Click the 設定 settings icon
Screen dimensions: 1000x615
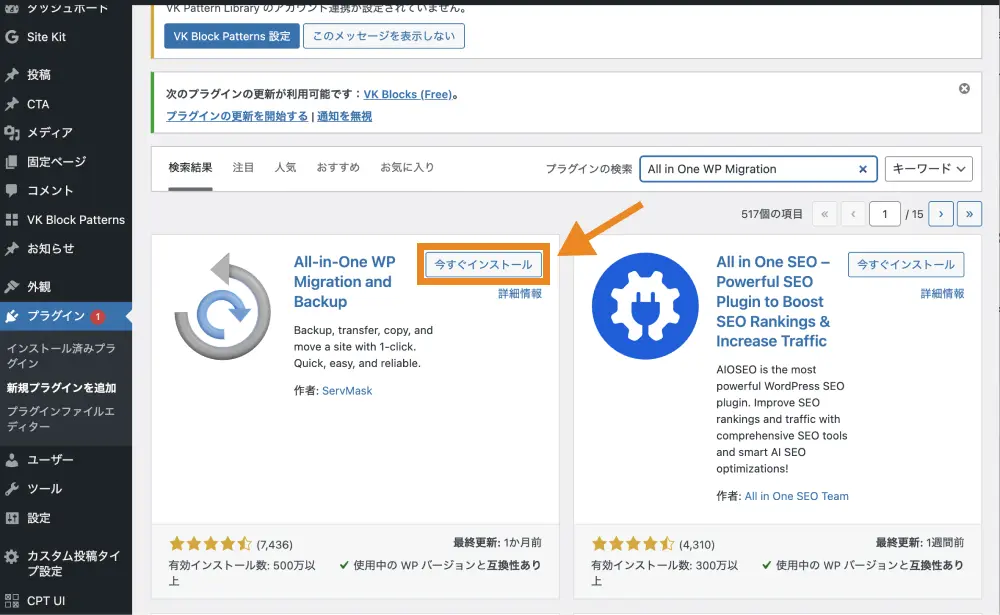pyautogui.click(x=12, y=518)
